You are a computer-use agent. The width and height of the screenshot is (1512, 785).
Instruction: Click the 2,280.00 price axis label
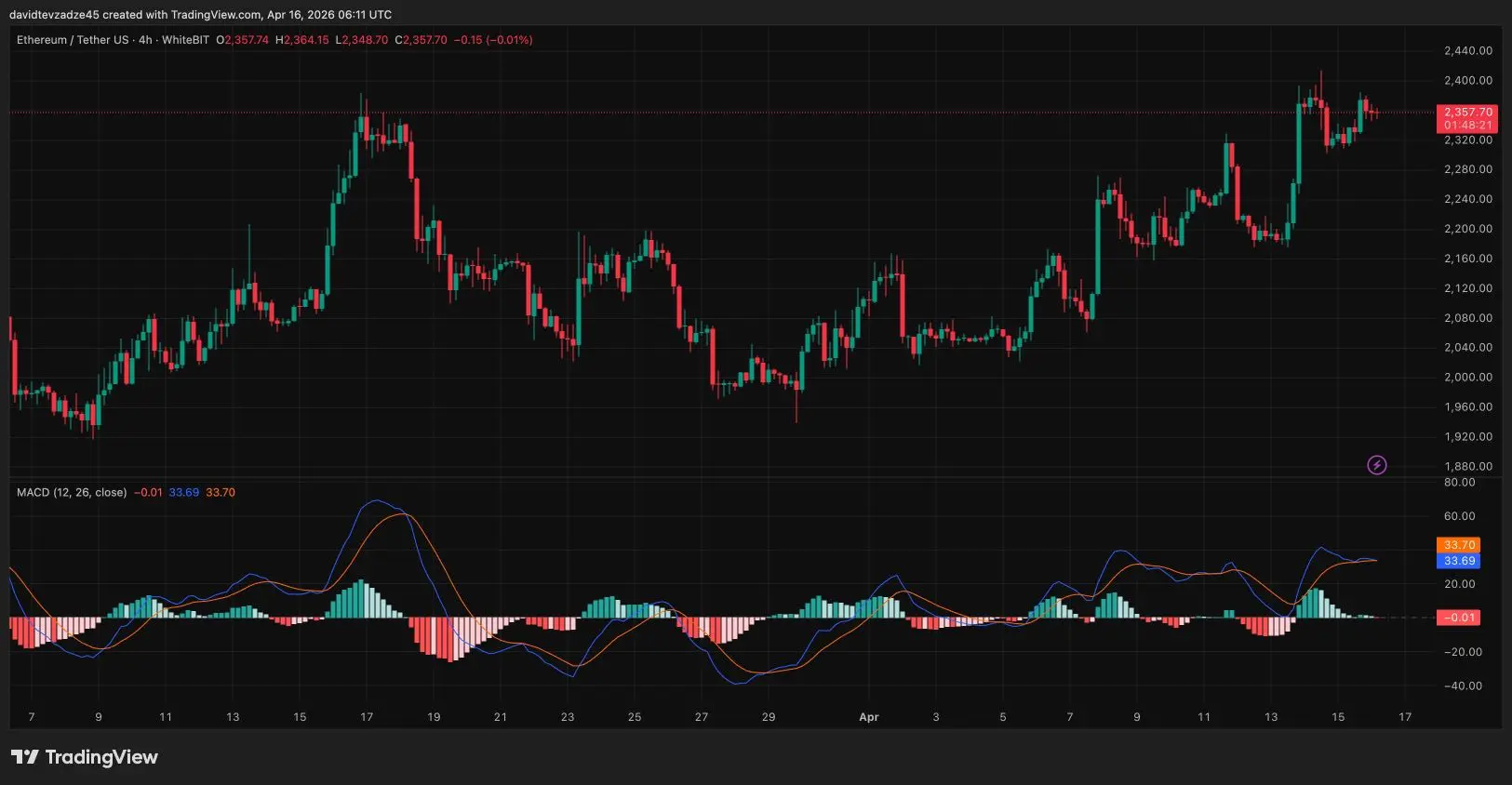tap(1468, 169)
